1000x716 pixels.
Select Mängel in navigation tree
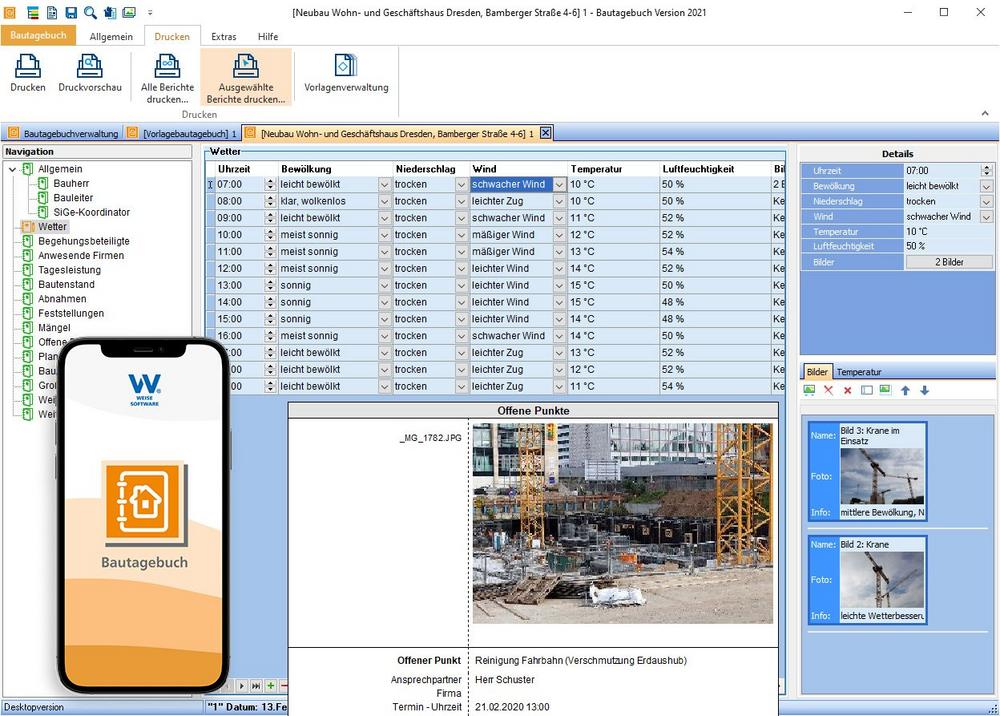click(x=54, y=327)
